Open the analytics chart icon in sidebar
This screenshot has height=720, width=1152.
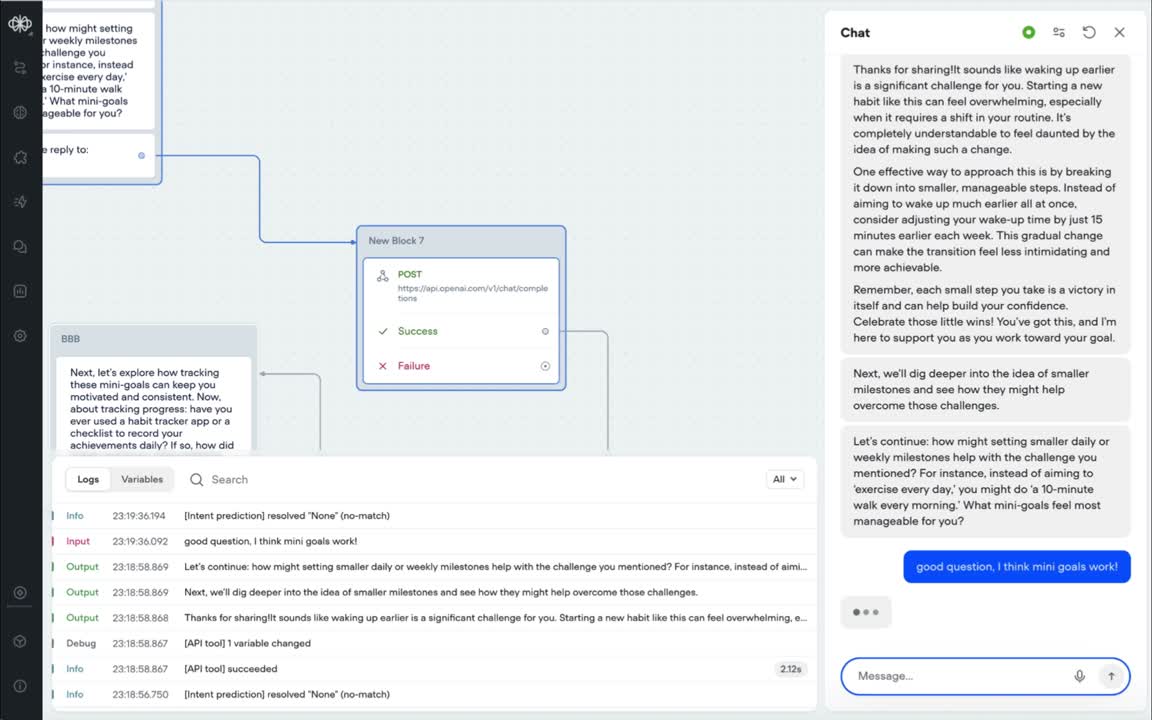pos(20,291)
